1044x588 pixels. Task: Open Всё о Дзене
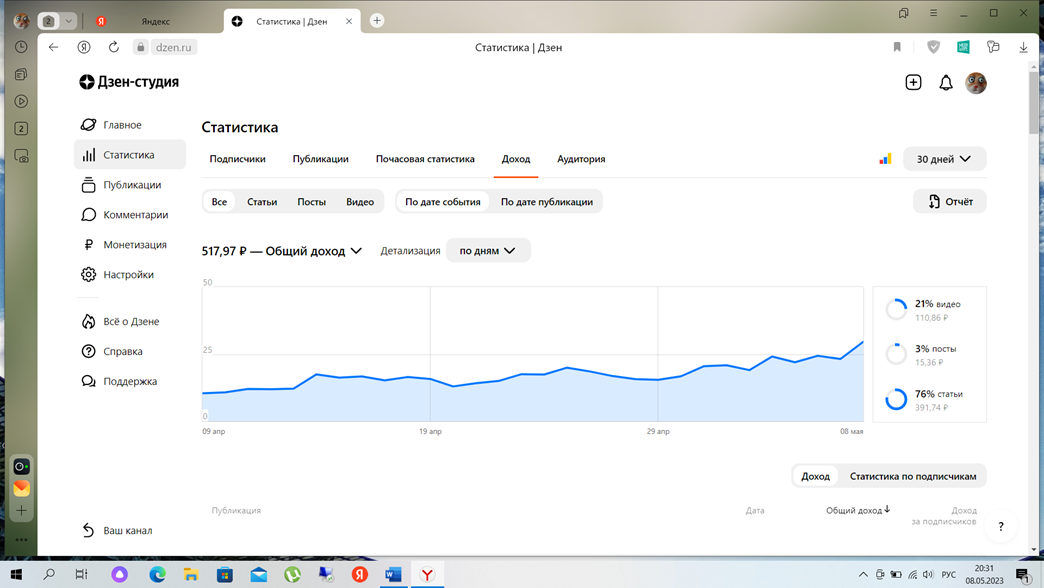pos(130,321)
